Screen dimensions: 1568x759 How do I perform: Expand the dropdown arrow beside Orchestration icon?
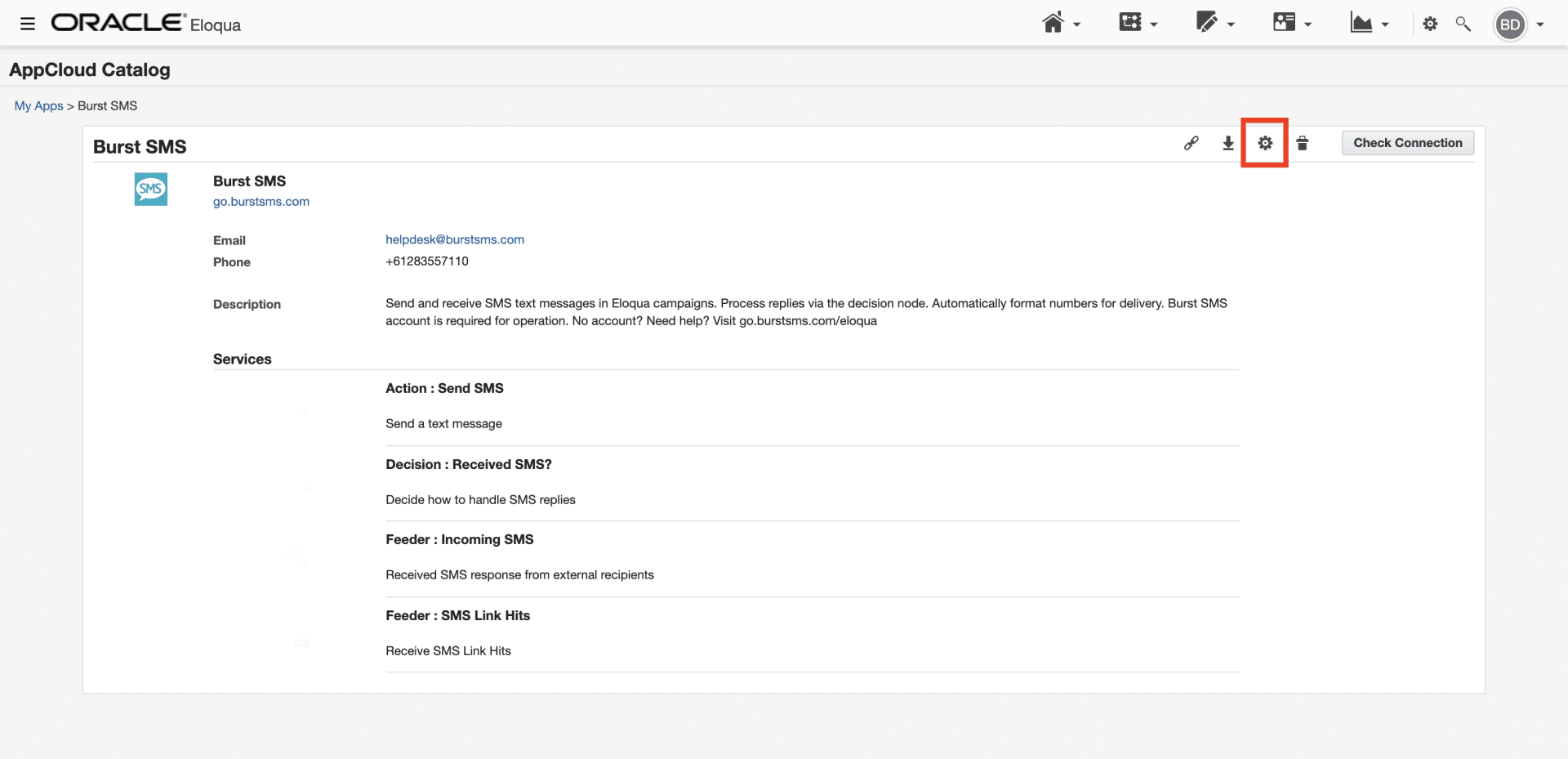1154,25
